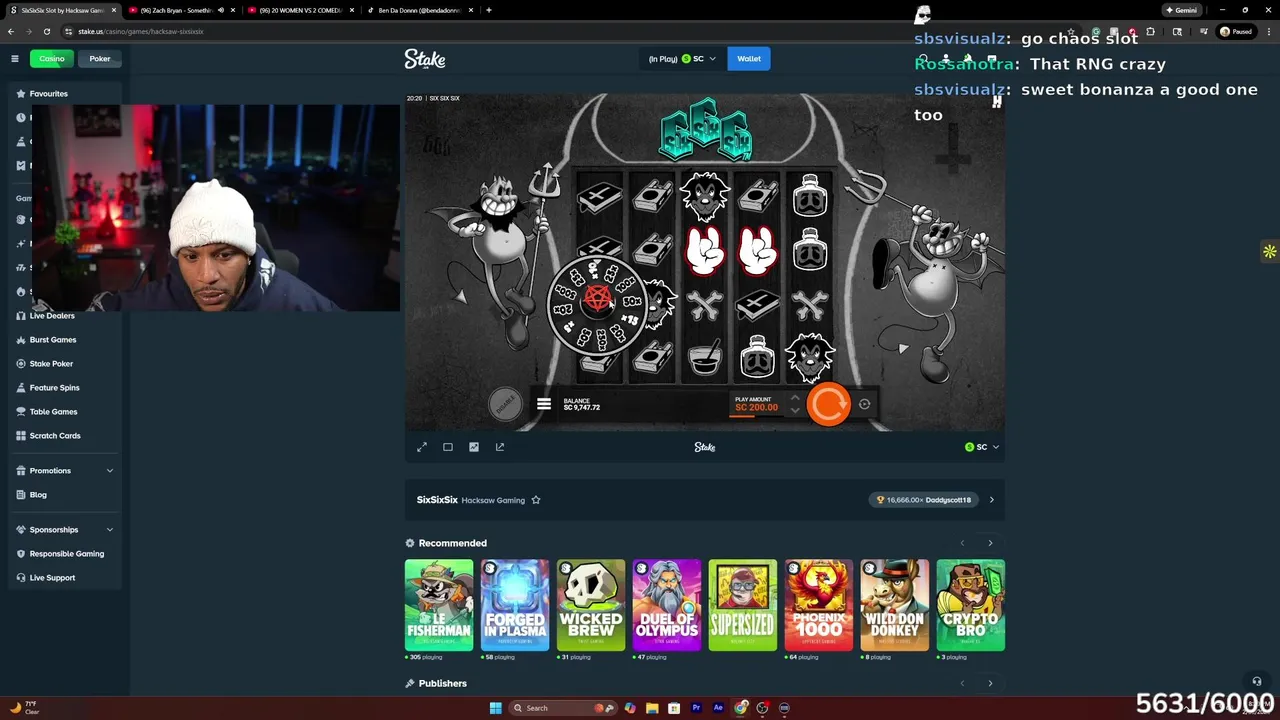Reload the page
The image size is (1280, 720).
point(47,31)
